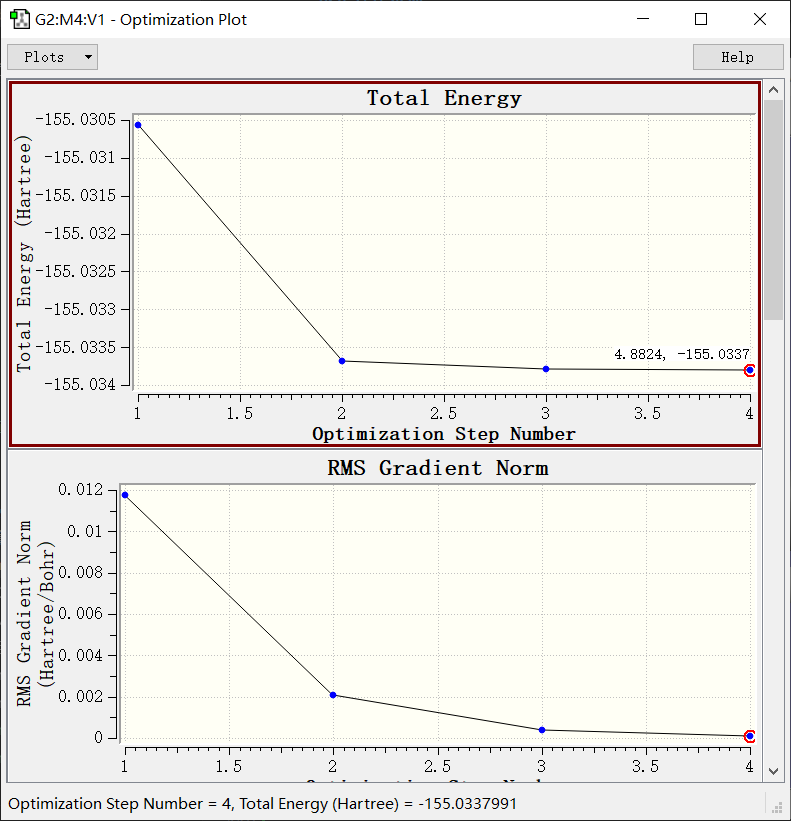The width and height of the screenshot is (791, 821).
Task: Select step 2 point on RMS Gradient plot
Action: point(333,695)
